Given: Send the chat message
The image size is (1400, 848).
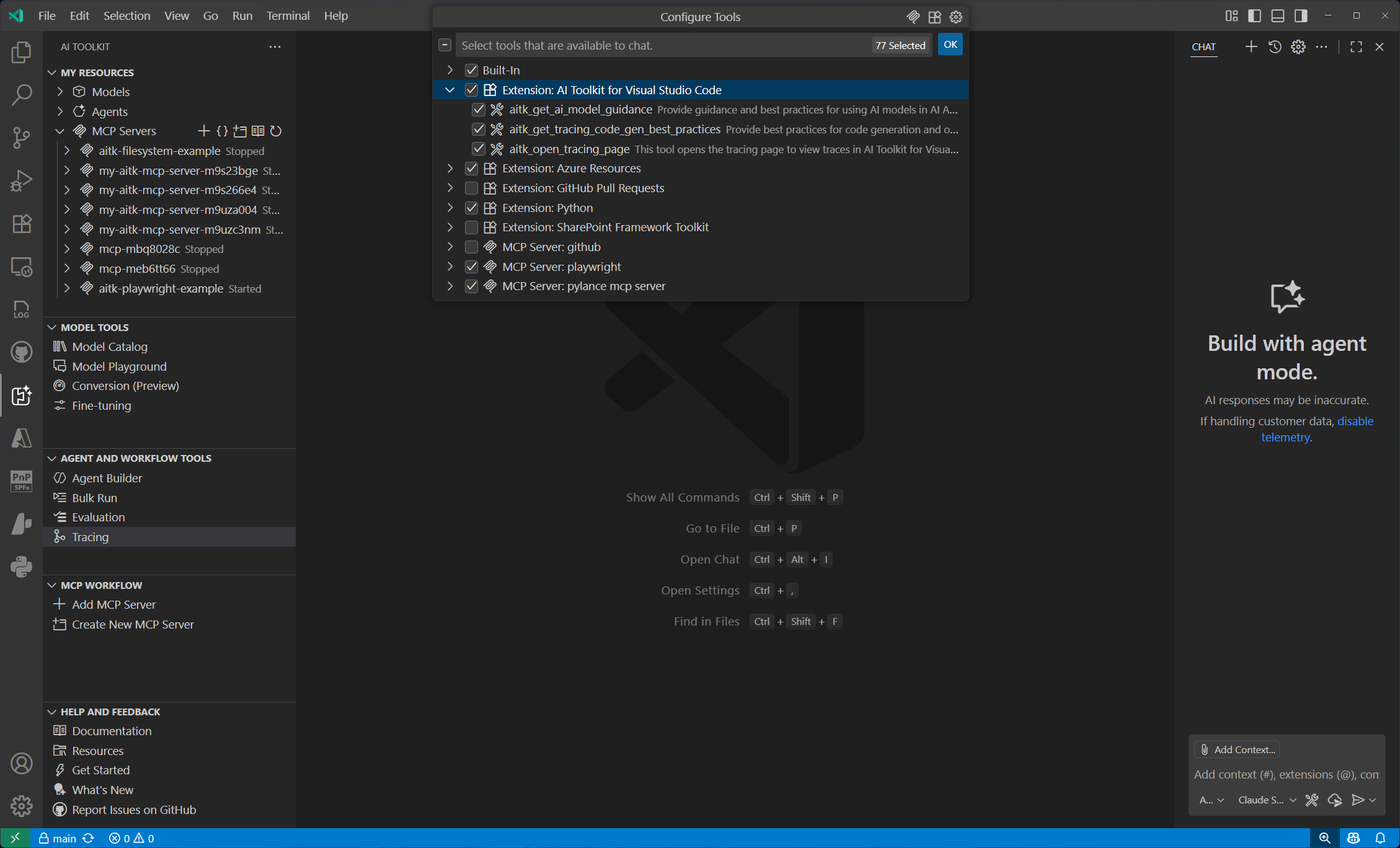Looking at the screenshot, I should (x=1357, y=800).
